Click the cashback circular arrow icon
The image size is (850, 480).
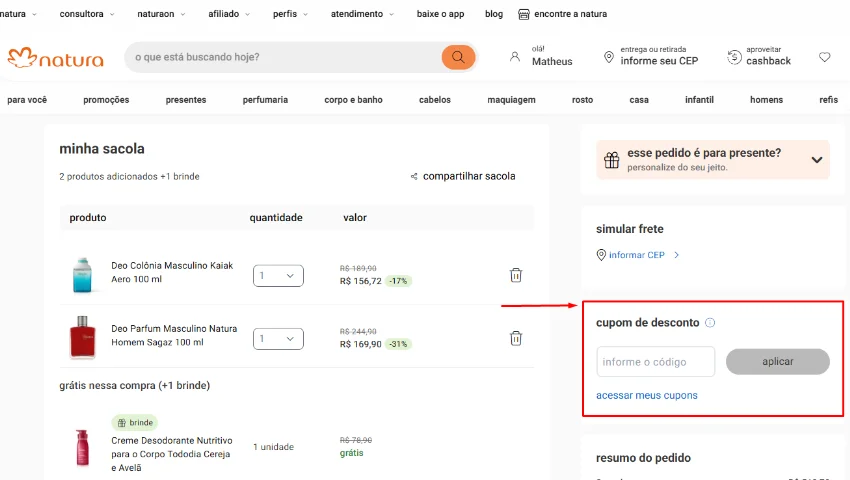[734, 56]
